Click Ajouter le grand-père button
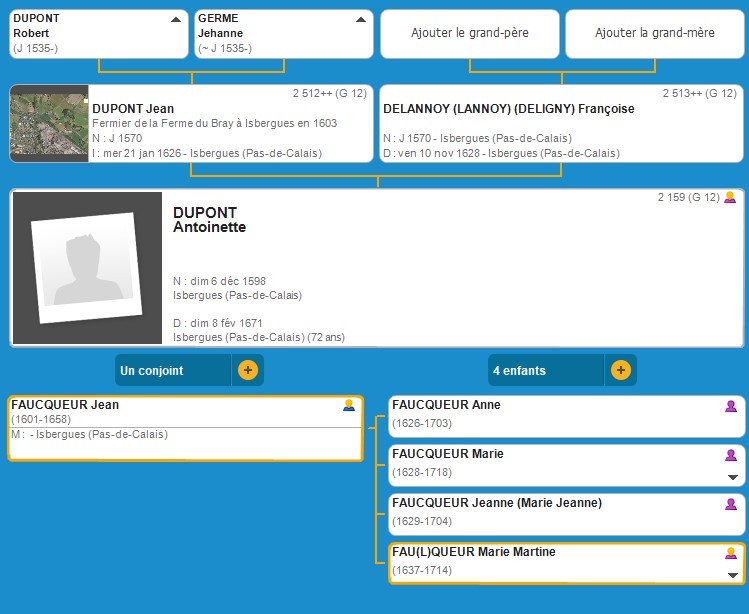This screenshot has height=614, width=749. pos(470,33)
